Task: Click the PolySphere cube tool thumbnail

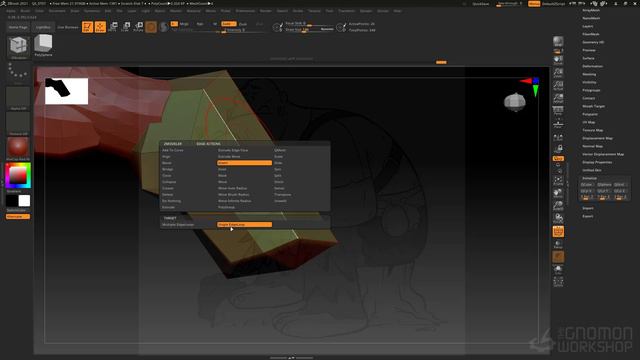Action: click(x=43, y=44)
